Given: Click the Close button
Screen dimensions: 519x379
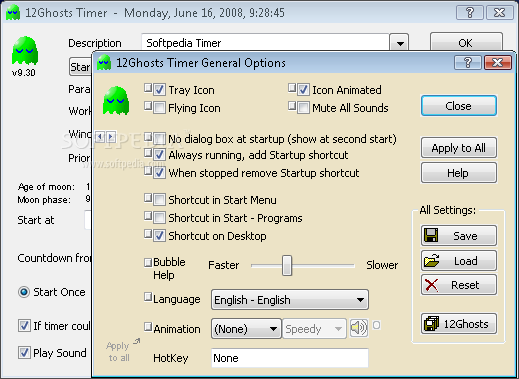Looking at the screenshot, I should point(459,106).
